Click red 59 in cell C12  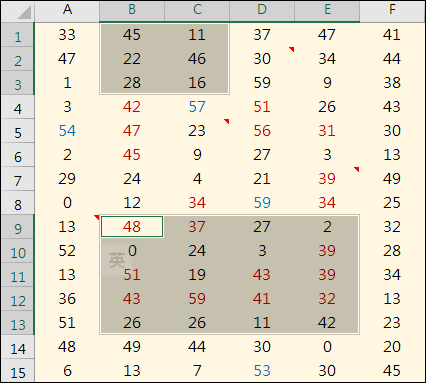[x=197, y=299]
